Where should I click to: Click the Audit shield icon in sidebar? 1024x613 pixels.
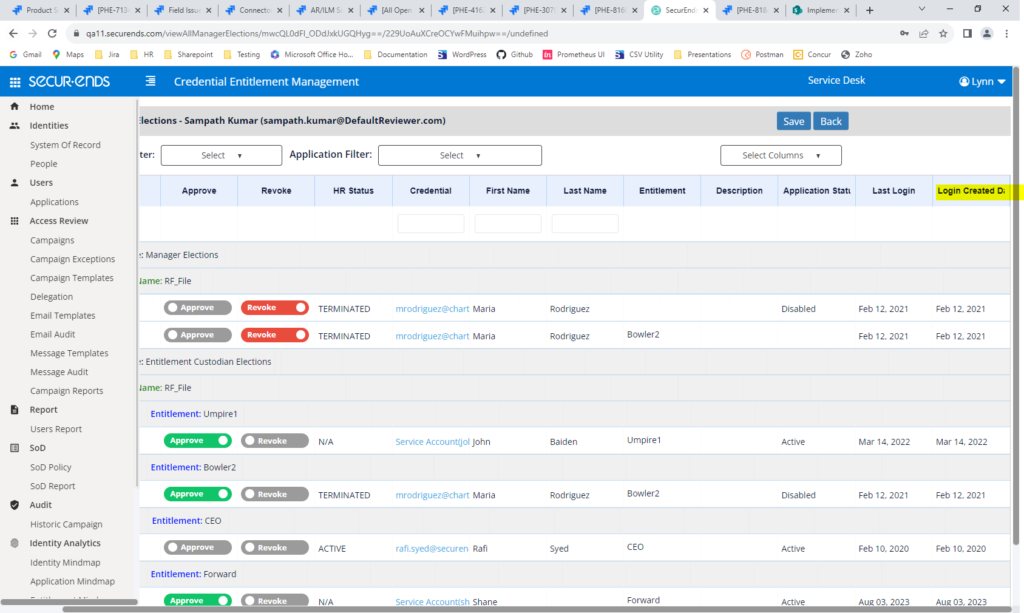14,505
